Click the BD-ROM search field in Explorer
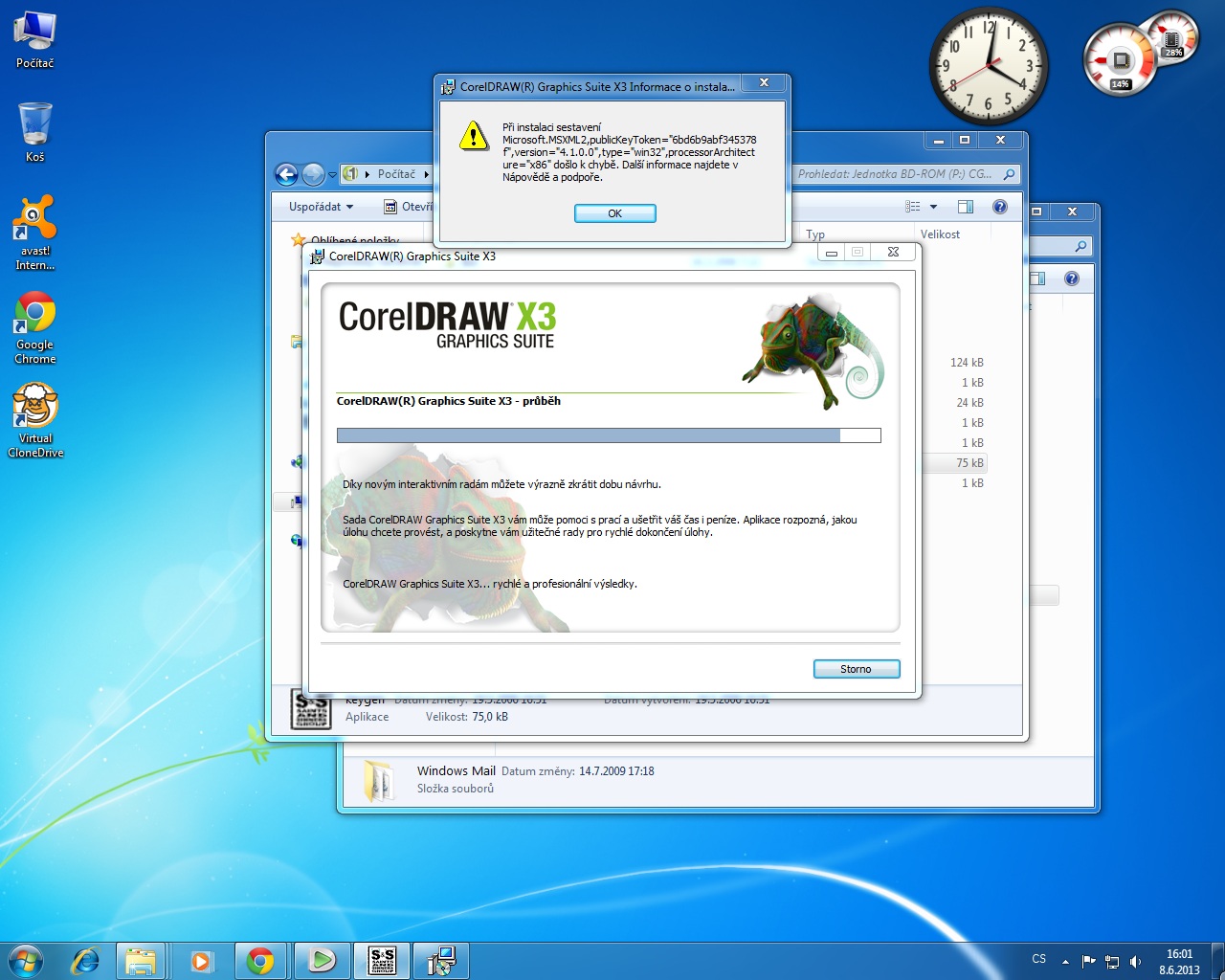 905,174
